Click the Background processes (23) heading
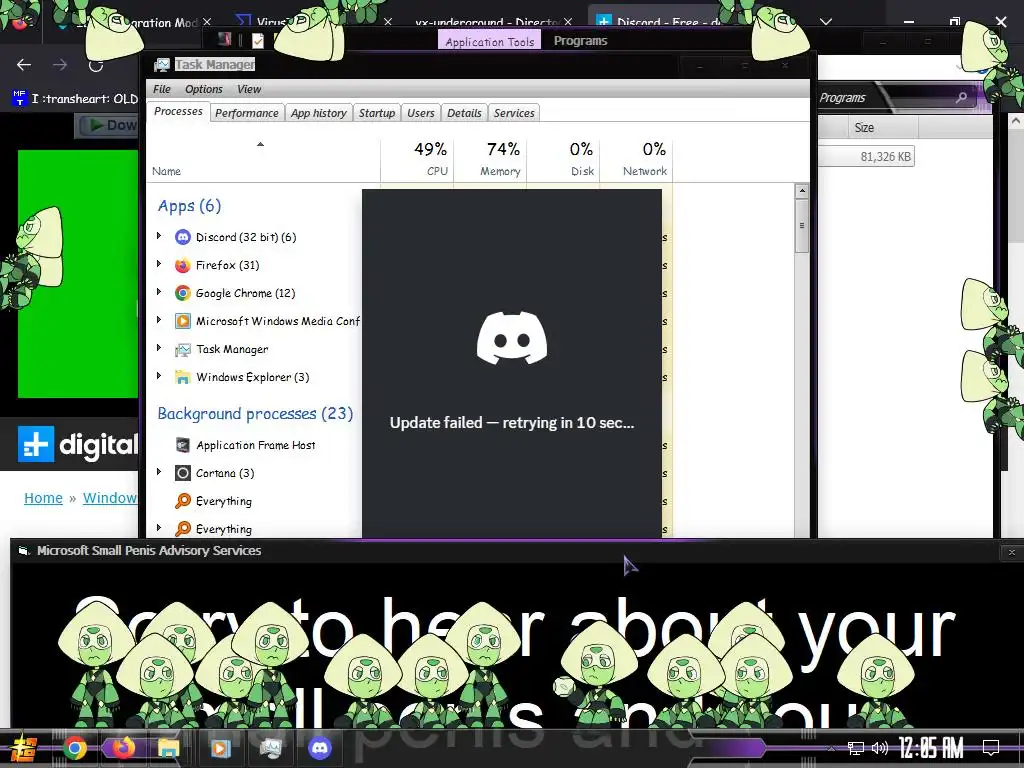The height and width of the screenshot is (768, 1024). point(255,413)
